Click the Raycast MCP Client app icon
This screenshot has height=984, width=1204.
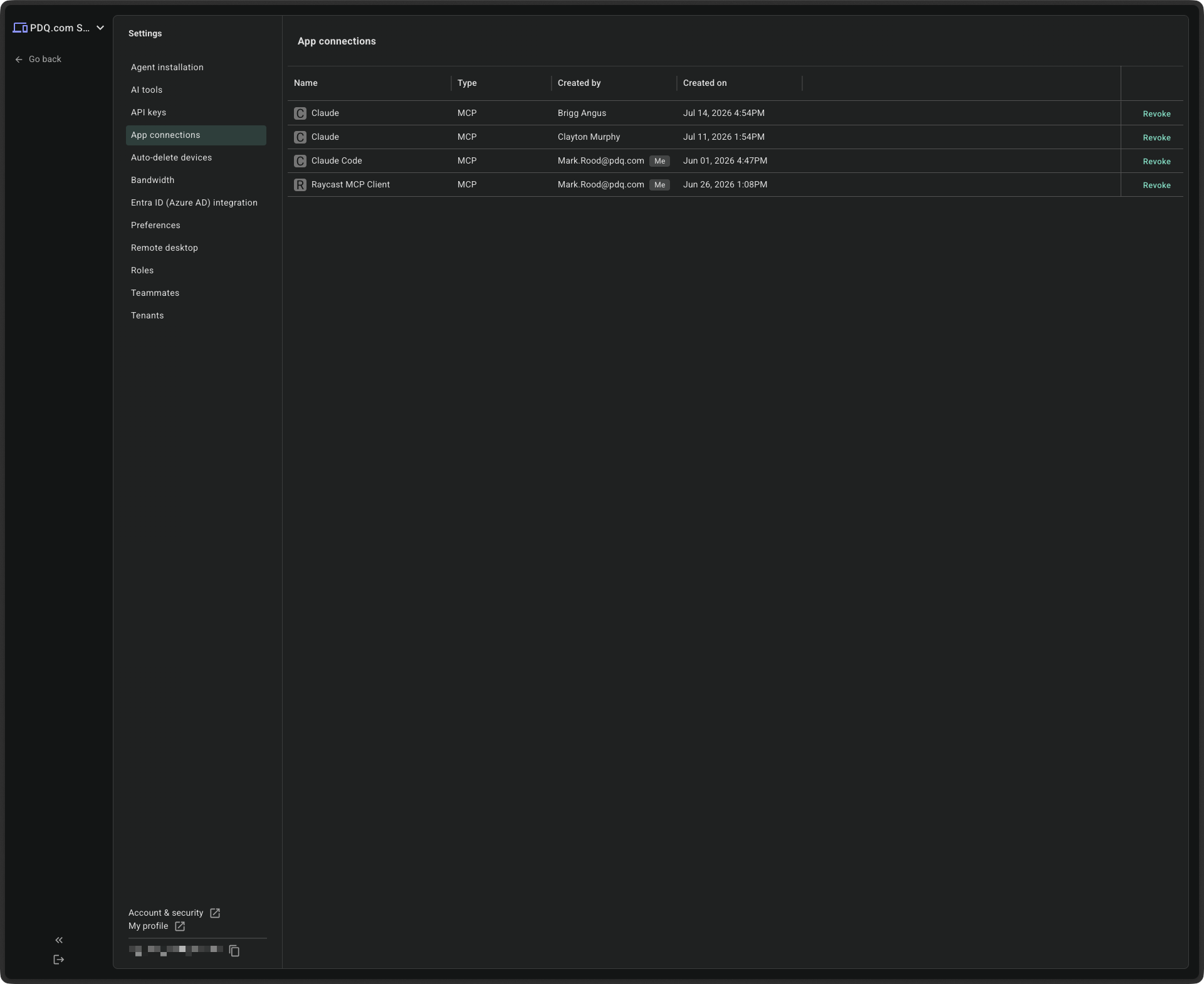click(300, 185)
